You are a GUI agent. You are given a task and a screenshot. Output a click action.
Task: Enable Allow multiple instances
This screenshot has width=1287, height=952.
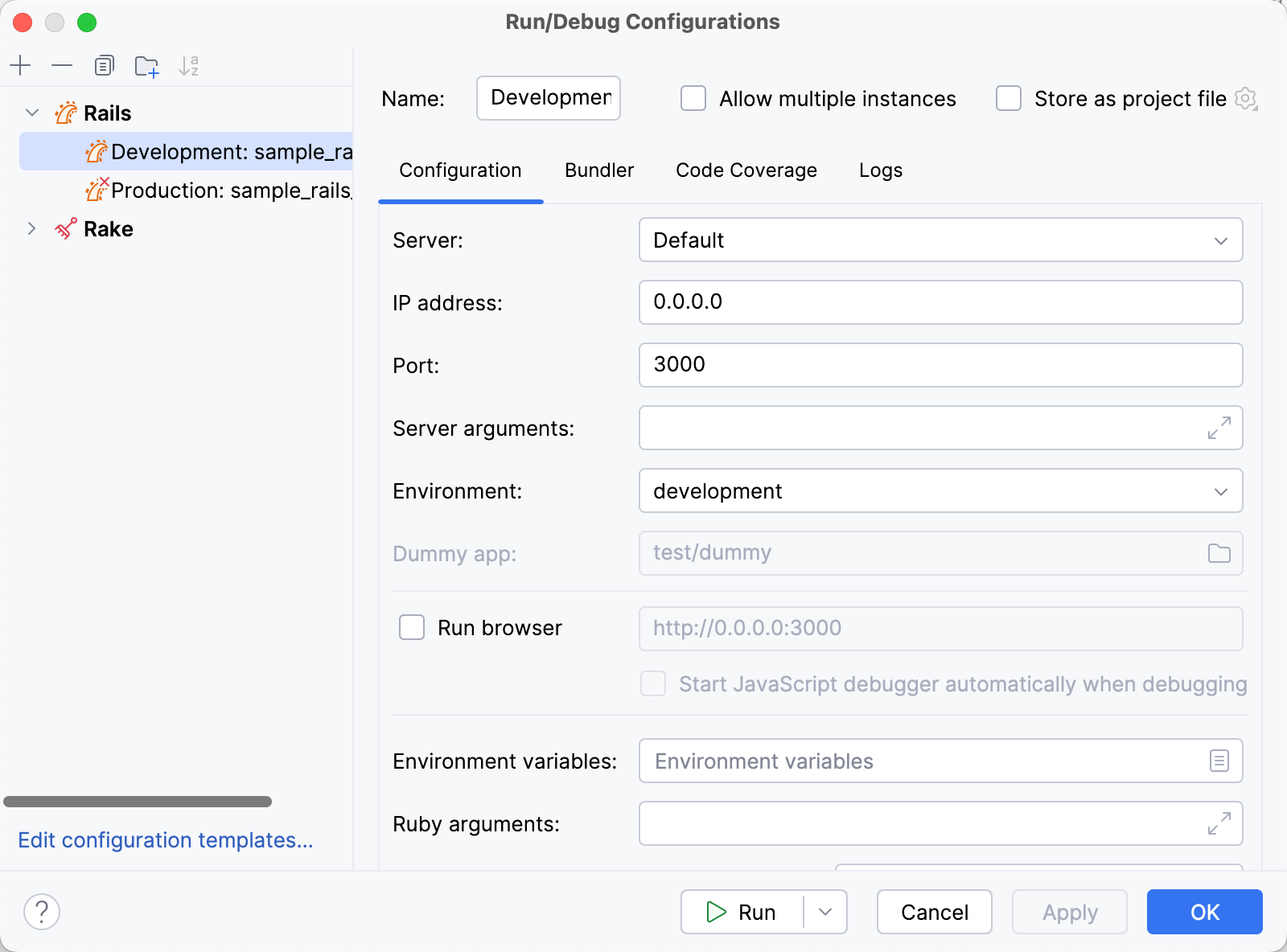[693, 98]
